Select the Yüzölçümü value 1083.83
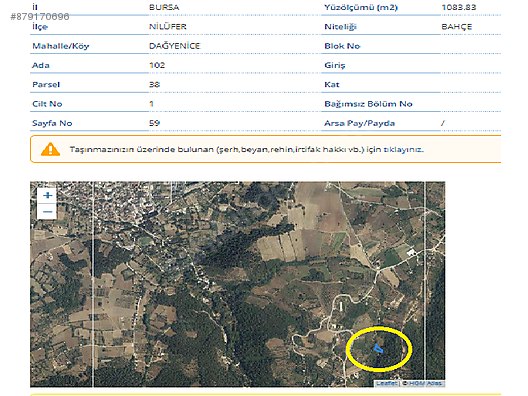The width and height of the screenshot is (528, 396). click(459, 7)
